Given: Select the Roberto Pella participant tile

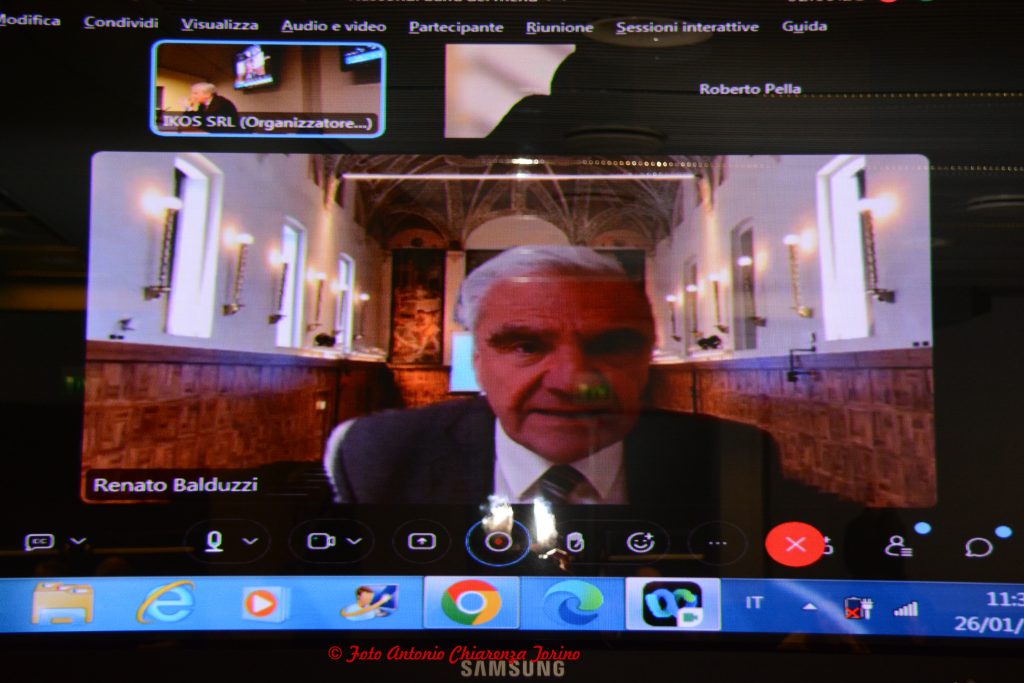Looking at the screenshot, I should [750, 89].
